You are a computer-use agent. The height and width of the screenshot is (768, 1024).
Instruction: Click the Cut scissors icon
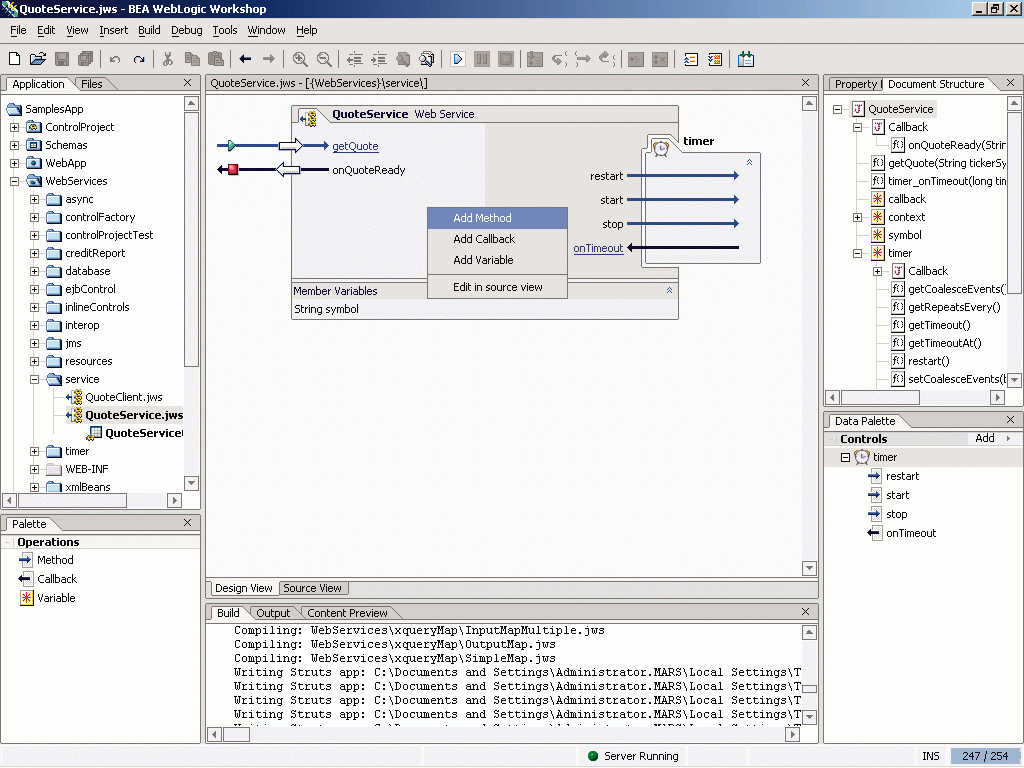[168, 59]
